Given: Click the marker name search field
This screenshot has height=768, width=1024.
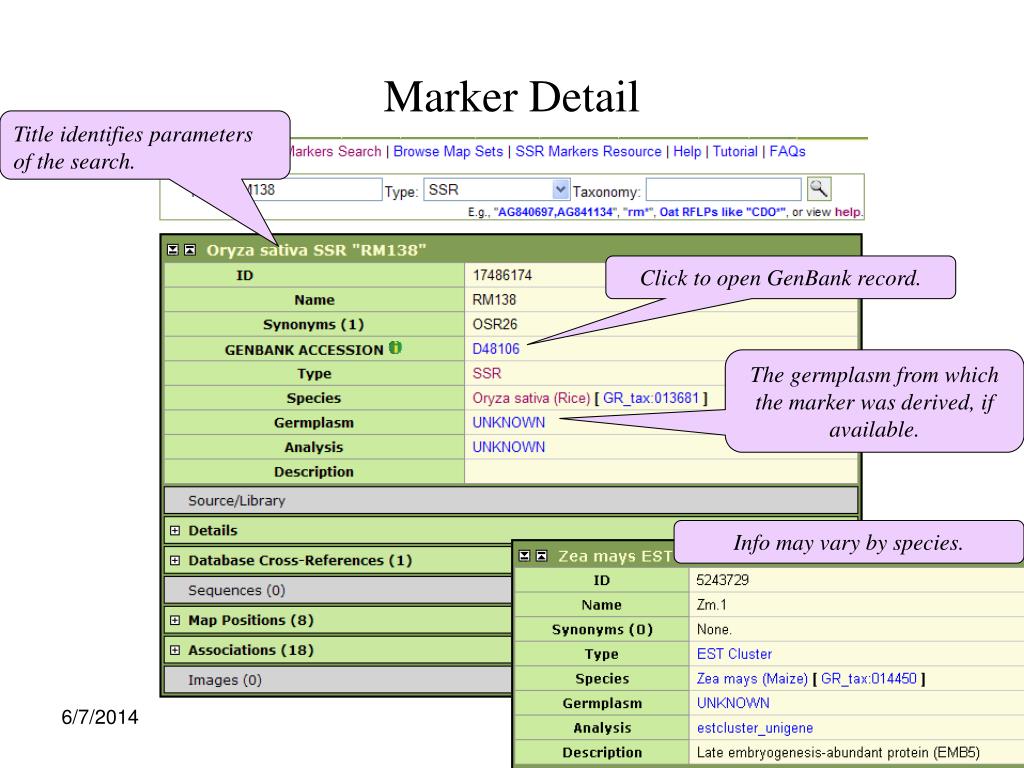Looking at the screenshot, I should (x=313, y=190).
